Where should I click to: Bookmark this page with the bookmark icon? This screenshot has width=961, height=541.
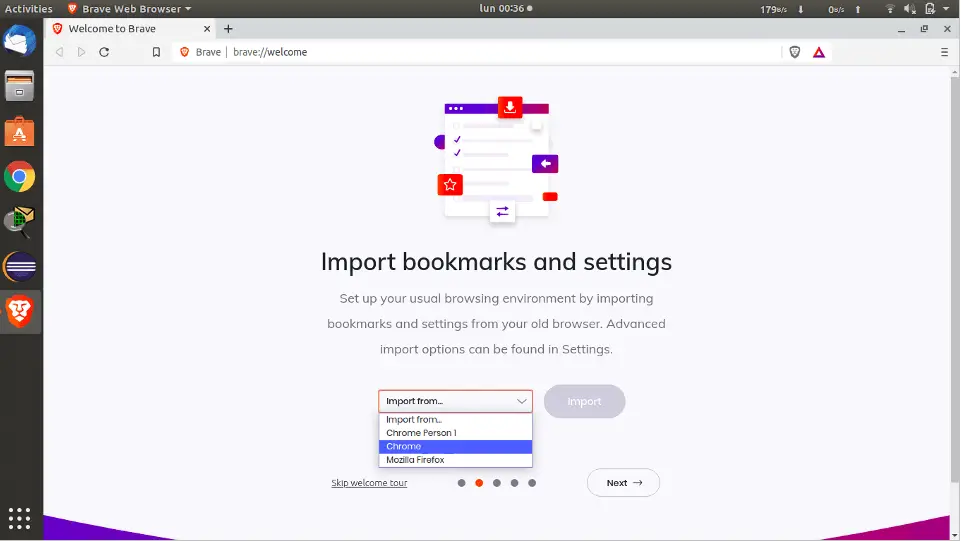click(156, 52)
